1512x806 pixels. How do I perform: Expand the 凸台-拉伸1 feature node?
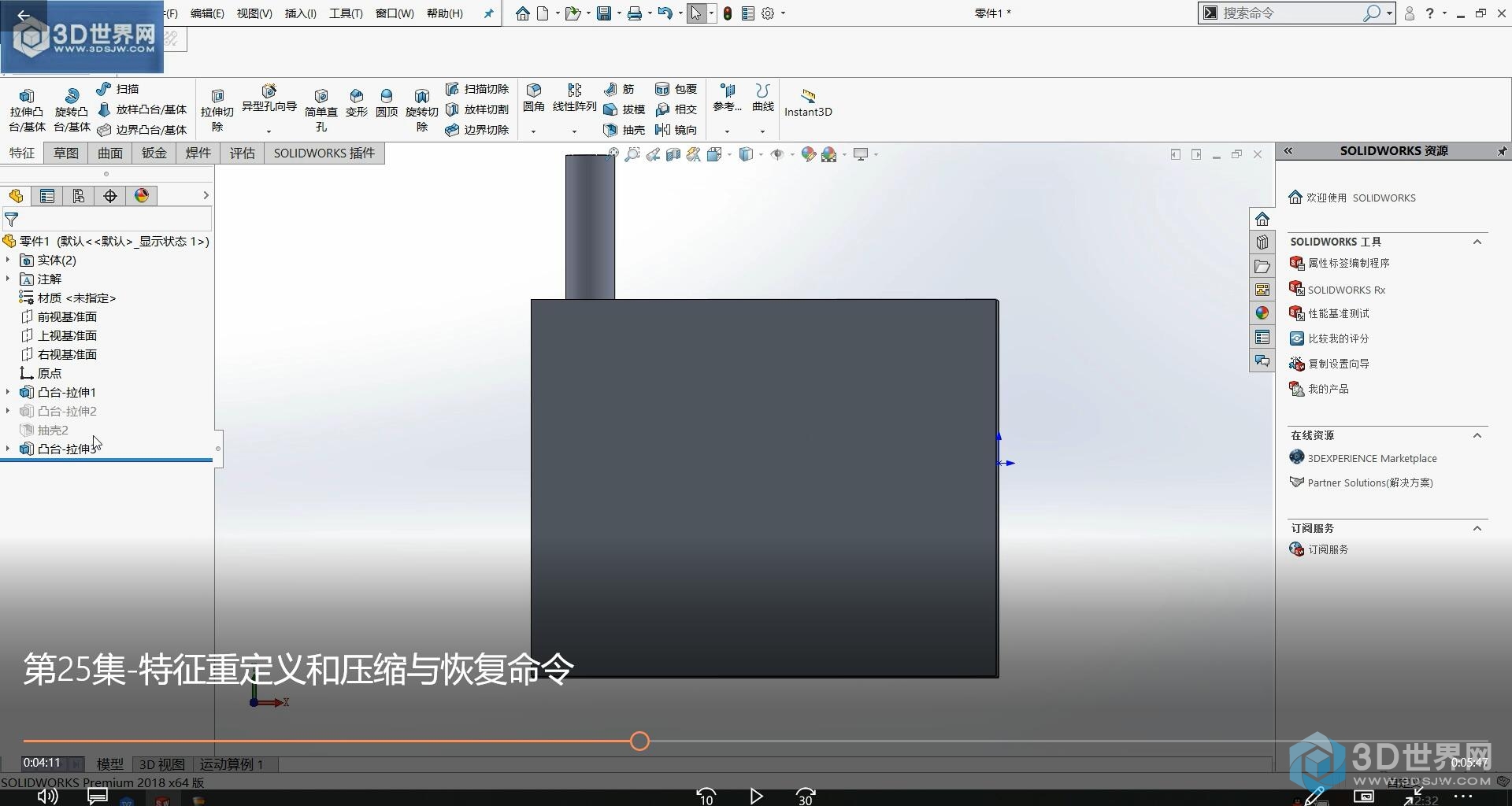coord(8,392)
